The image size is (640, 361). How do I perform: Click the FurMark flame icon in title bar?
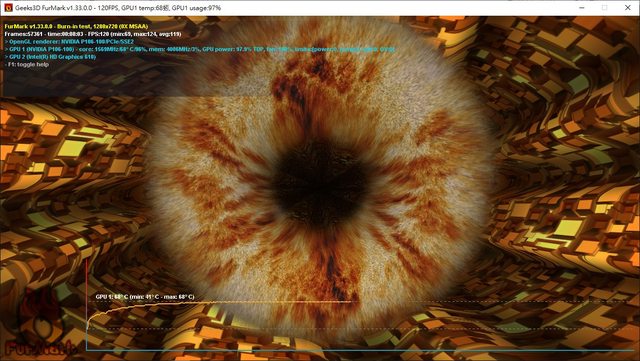(x=8, y=8)
